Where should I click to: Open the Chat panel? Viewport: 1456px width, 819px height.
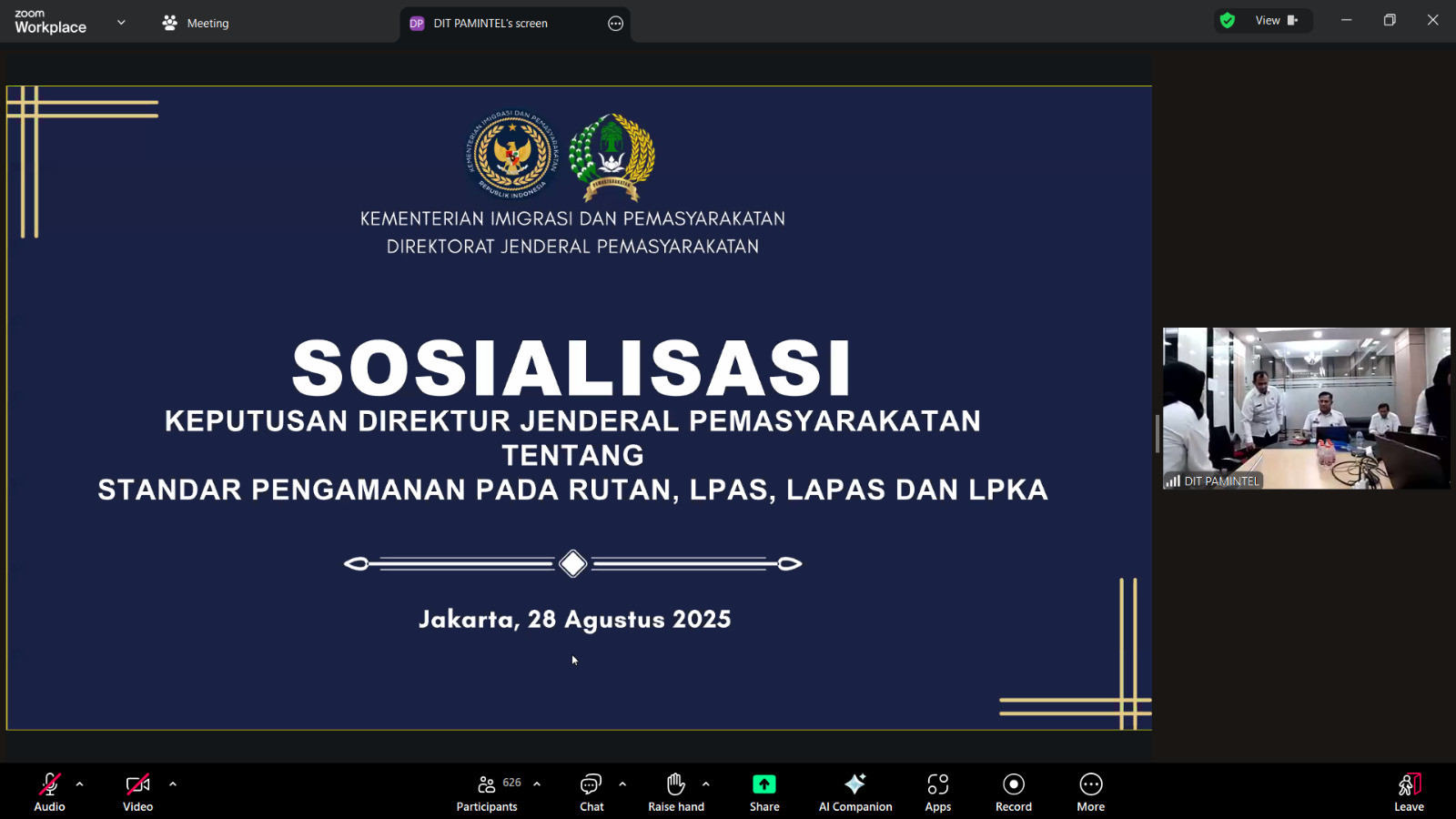click(x=591, y=792)
